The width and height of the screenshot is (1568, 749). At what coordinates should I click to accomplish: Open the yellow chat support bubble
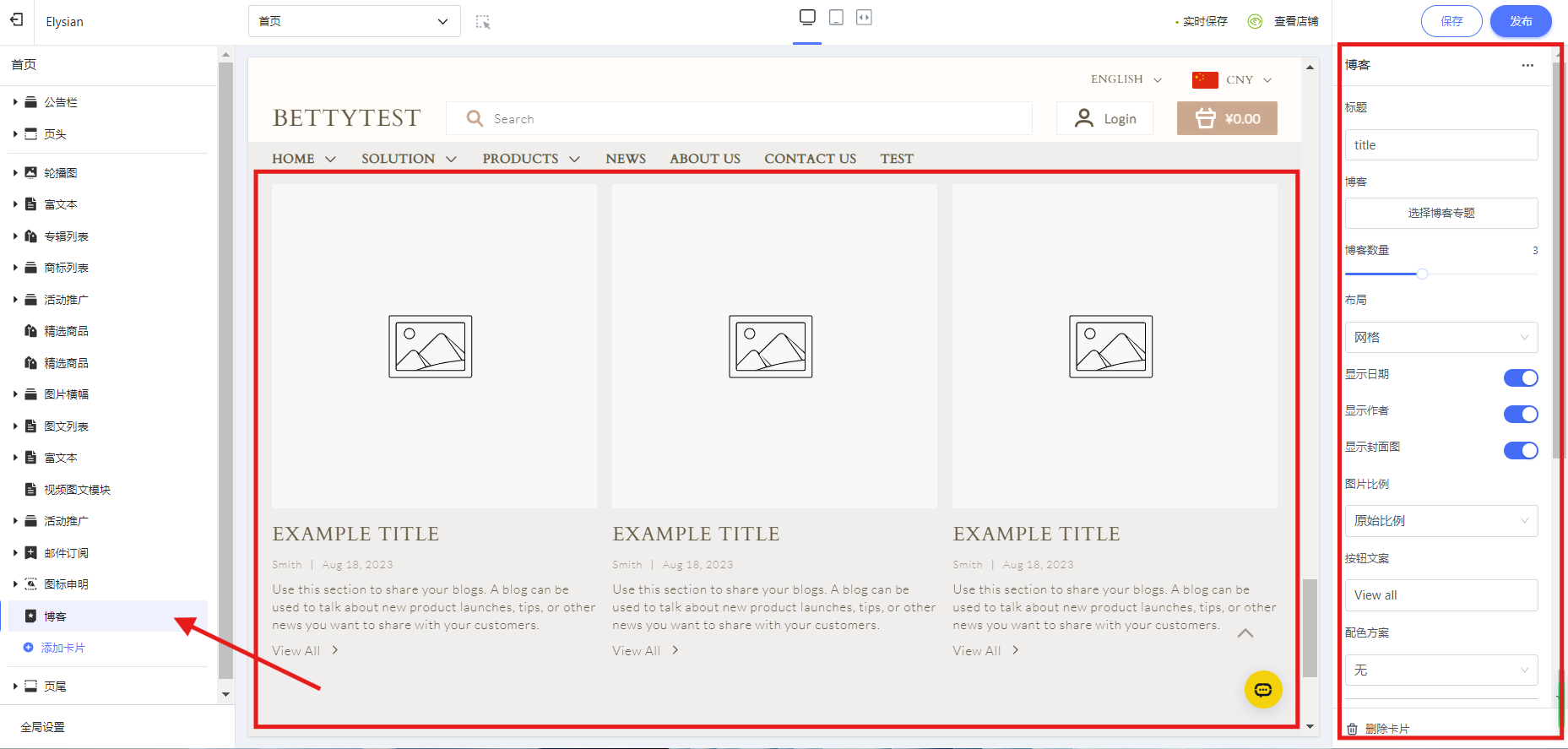1262,690
